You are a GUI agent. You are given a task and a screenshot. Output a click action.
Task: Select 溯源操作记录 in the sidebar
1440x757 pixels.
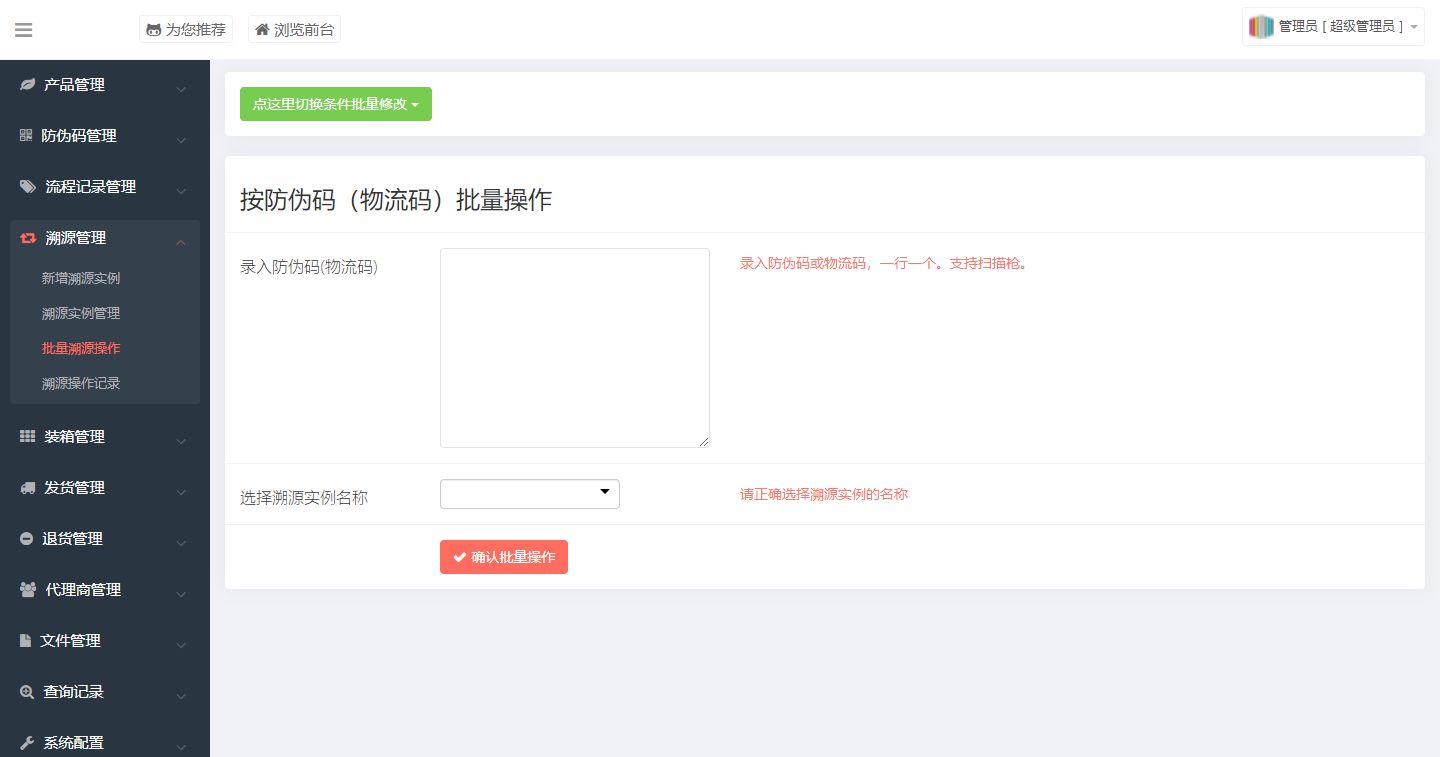click(81, 382)
